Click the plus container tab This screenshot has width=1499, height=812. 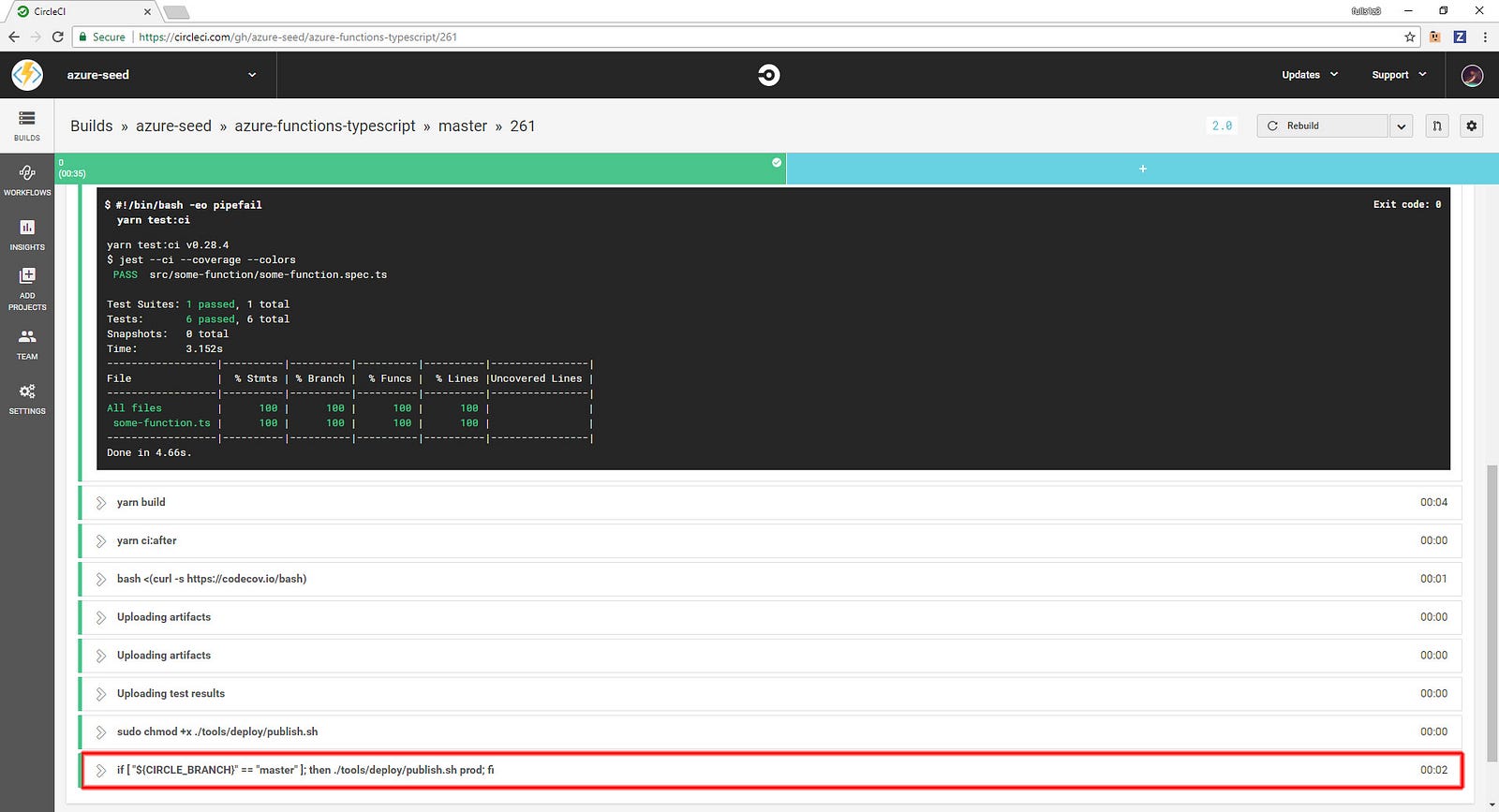1142,169
